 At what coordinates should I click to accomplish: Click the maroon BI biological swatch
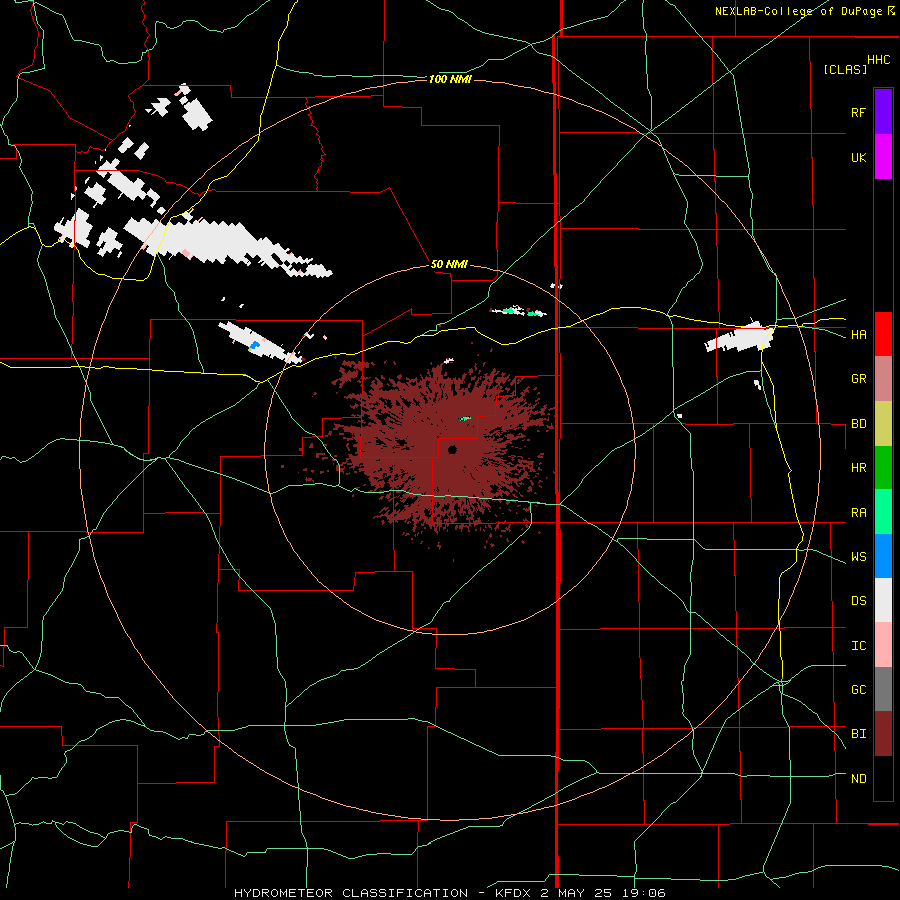tap(883, 734)
